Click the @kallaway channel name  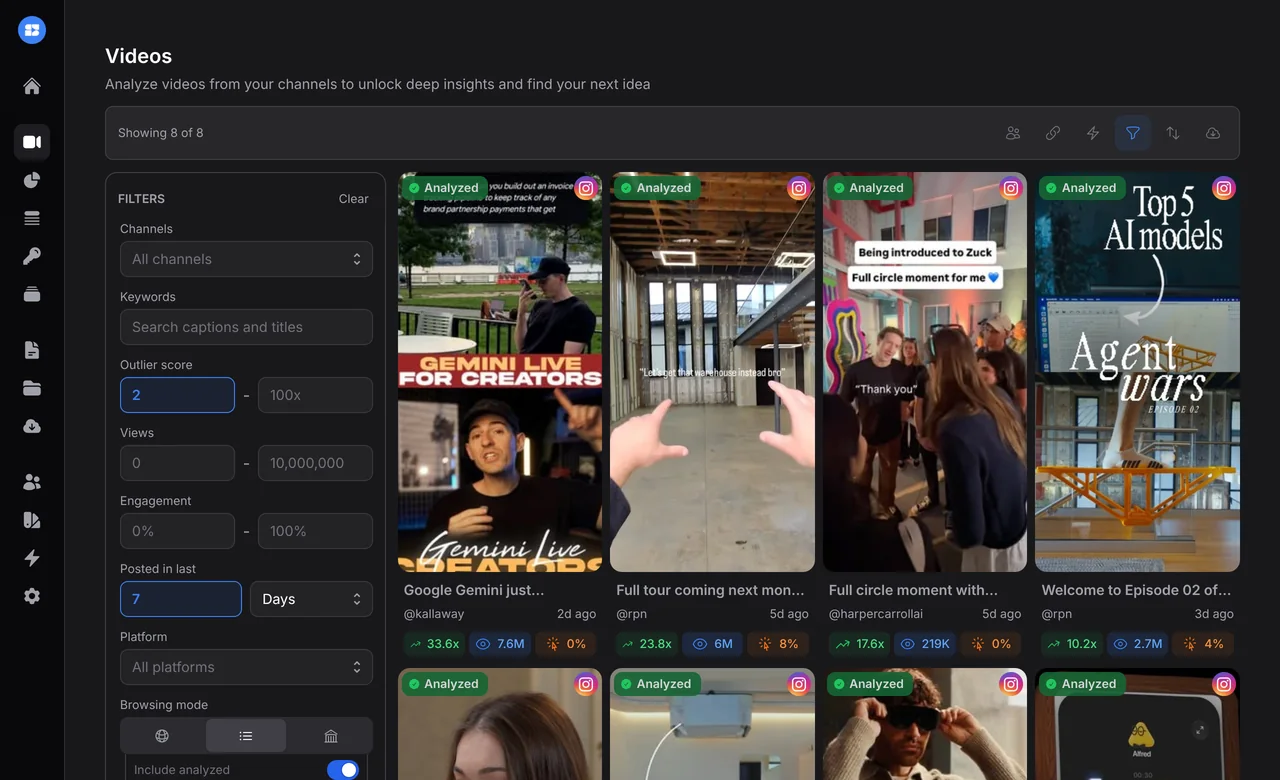coord(434,614)
